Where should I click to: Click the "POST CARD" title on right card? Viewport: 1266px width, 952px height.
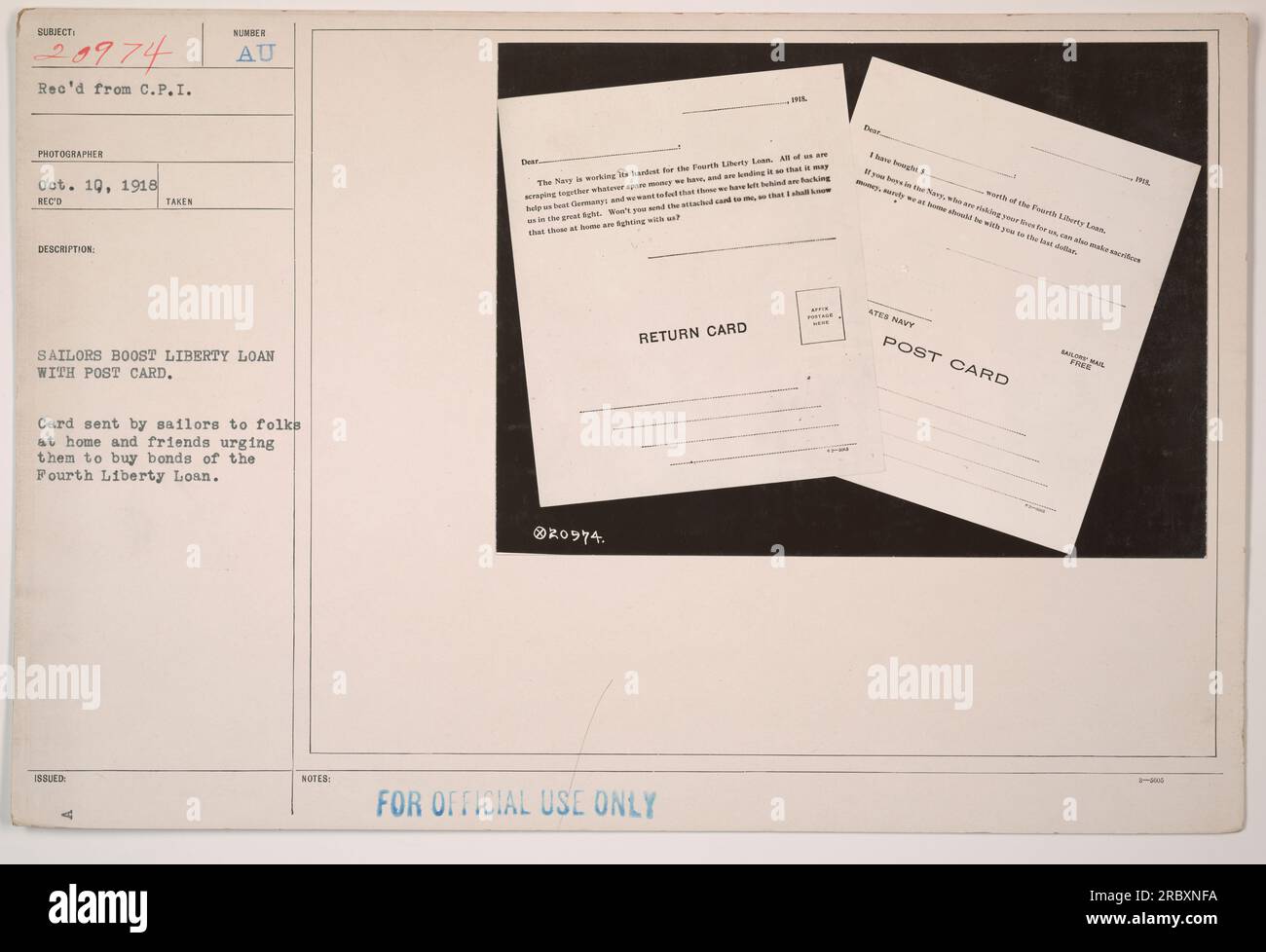point(944,359)
